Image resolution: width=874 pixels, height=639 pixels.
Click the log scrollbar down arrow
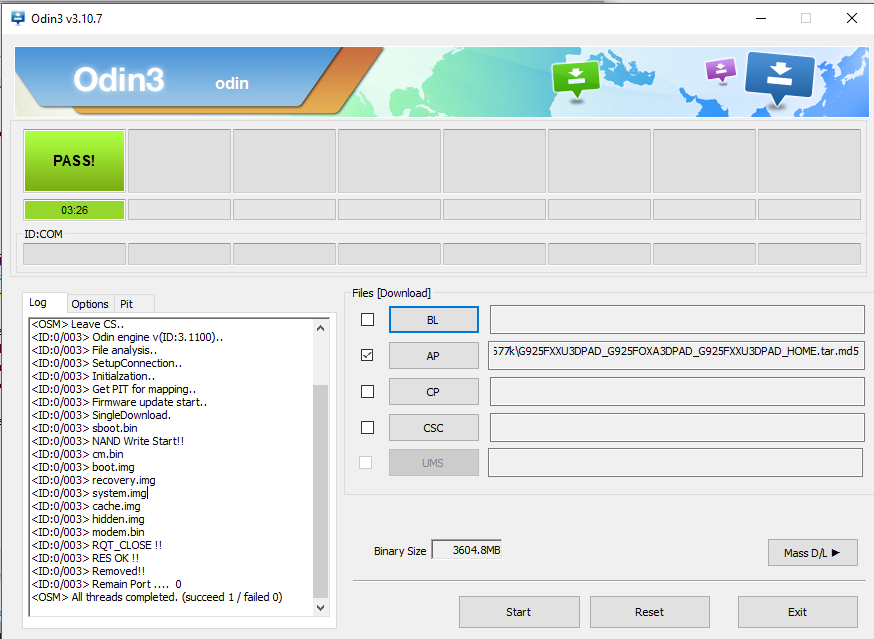(321, 608)
